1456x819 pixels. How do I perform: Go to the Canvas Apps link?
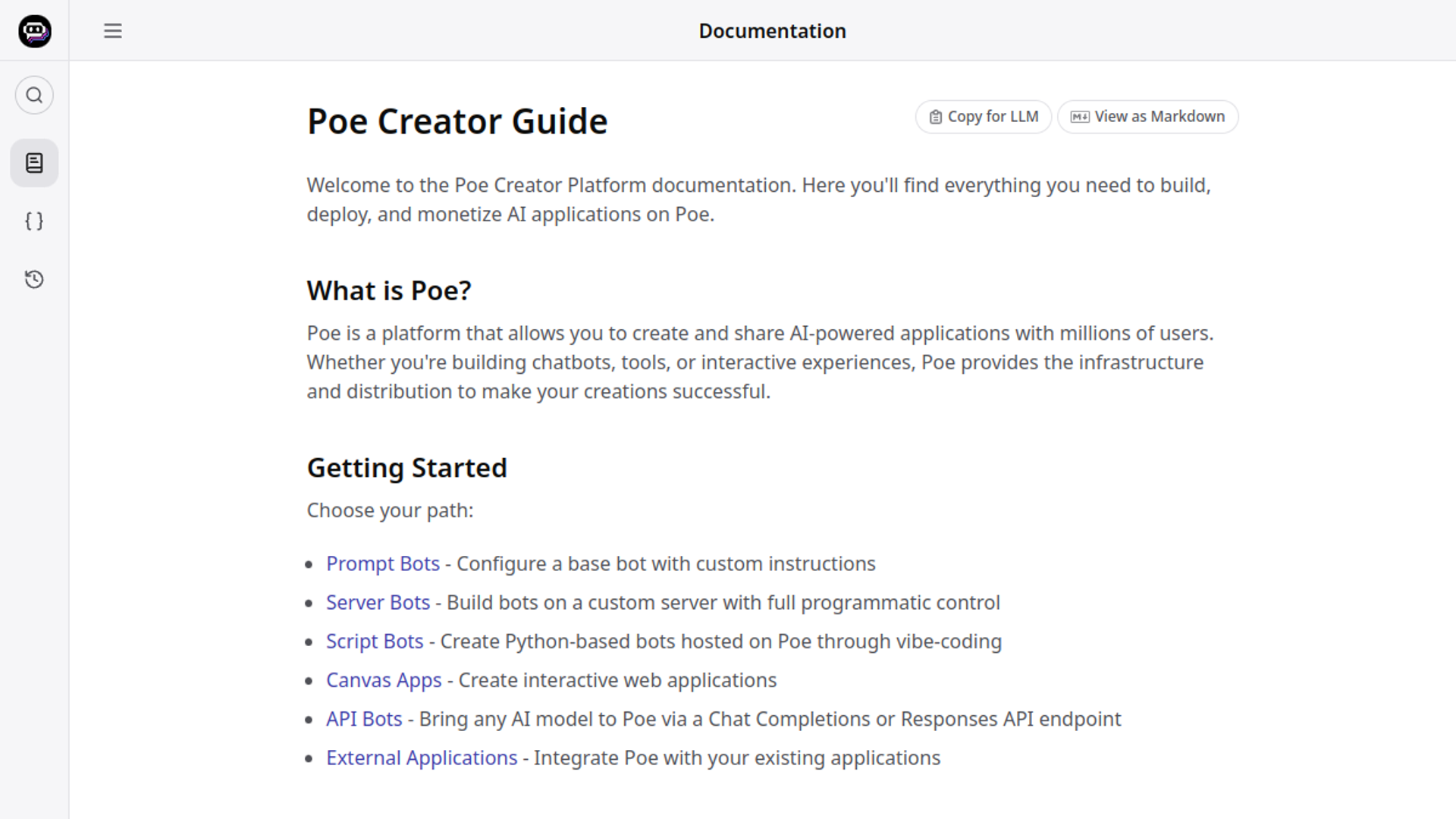384,680
